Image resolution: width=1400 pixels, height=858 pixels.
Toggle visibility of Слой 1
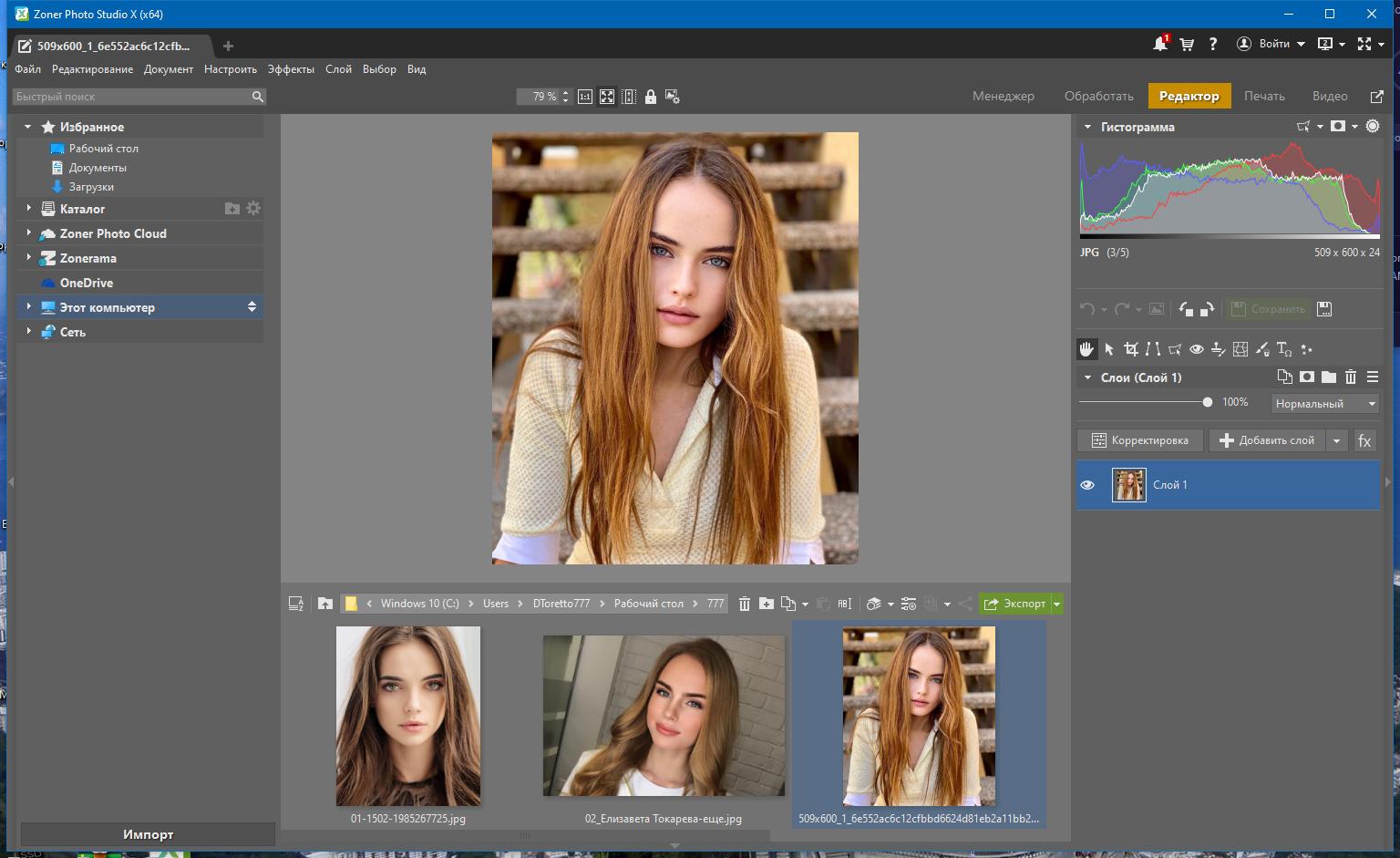(1087, 485)
